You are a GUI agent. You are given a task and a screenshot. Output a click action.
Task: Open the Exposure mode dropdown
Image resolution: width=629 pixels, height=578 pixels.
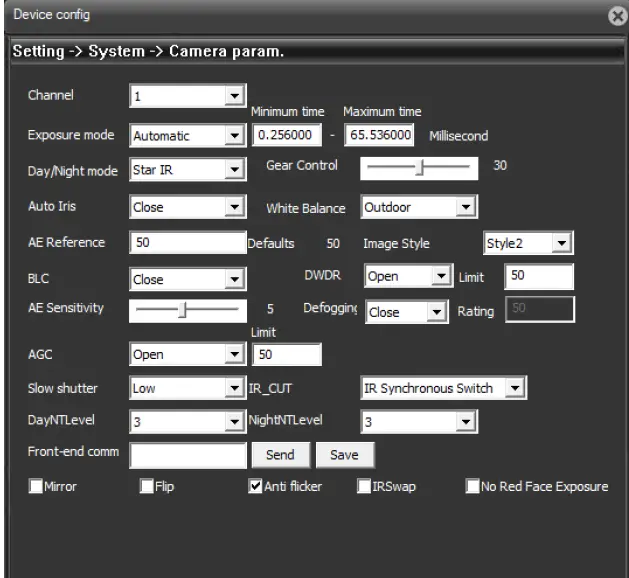[188, 135]
